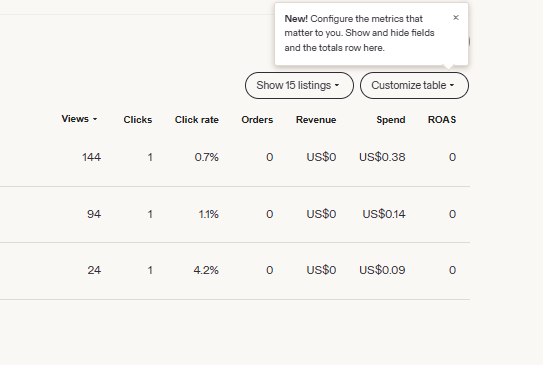The height and width of the screenshot is (365, 543).
Task: Select the 4.2% click rate value
Action: click(206, 270)
